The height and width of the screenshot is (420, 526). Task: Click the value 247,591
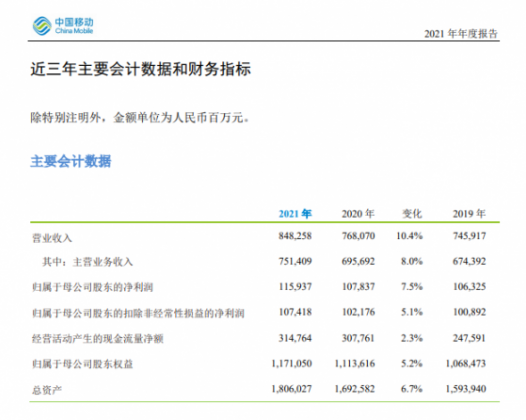469,338
